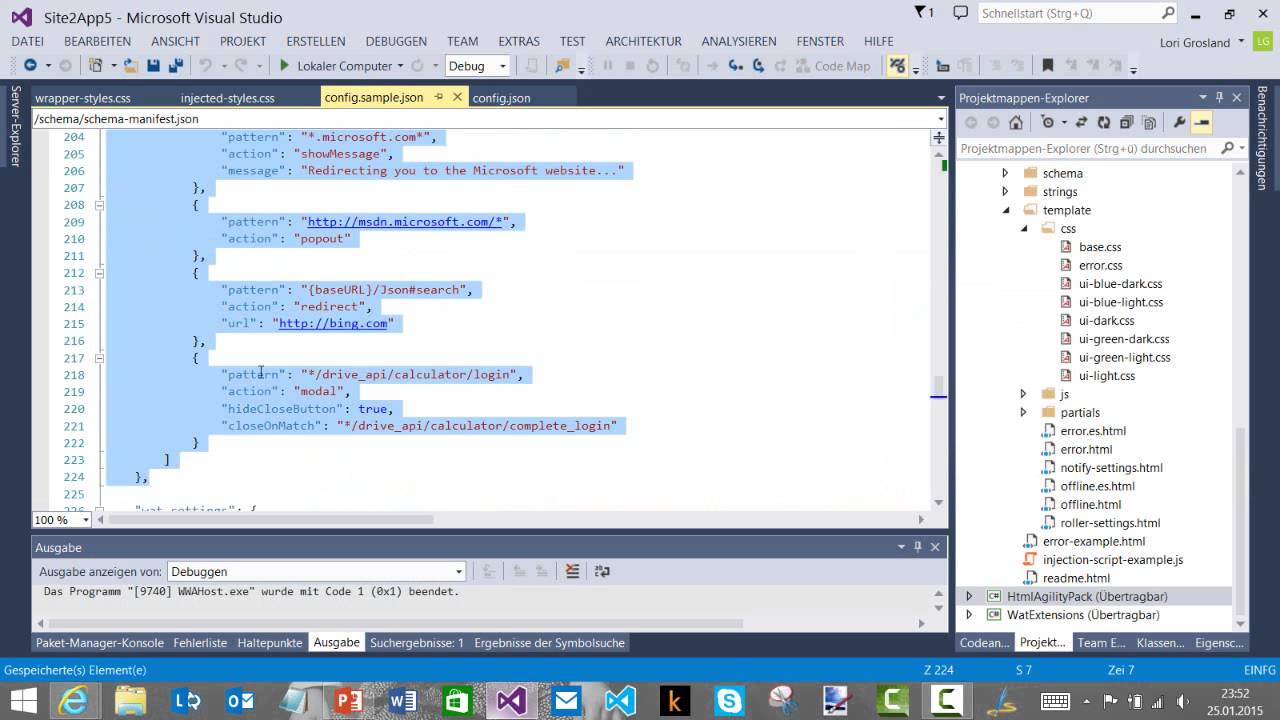The image size is (1280, 720).
Task: Click Sync with Active Document icon
Action: tap(1081, 123)
